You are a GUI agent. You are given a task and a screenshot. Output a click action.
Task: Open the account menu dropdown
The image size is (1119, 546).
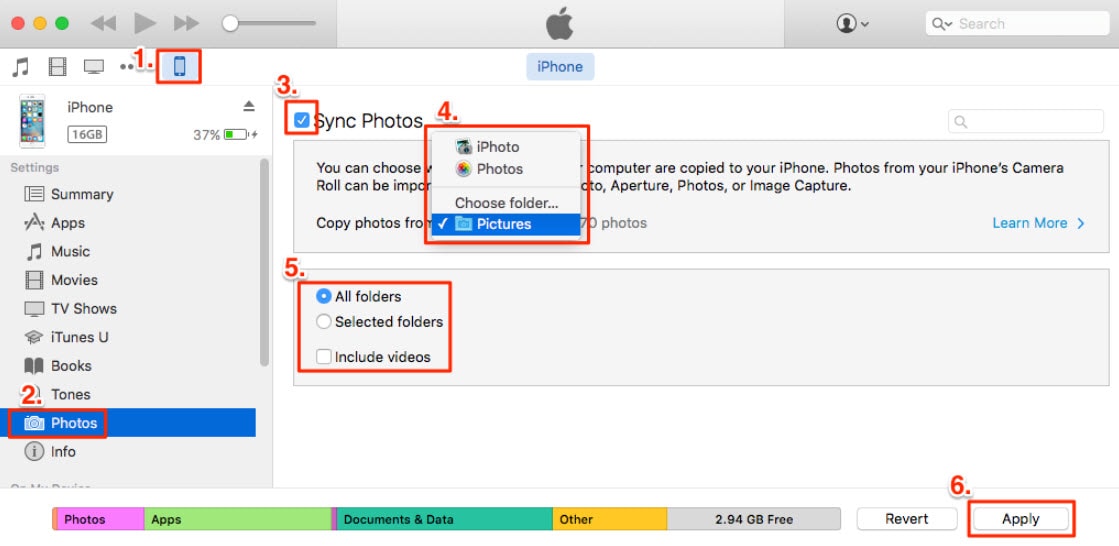point(852,24)
